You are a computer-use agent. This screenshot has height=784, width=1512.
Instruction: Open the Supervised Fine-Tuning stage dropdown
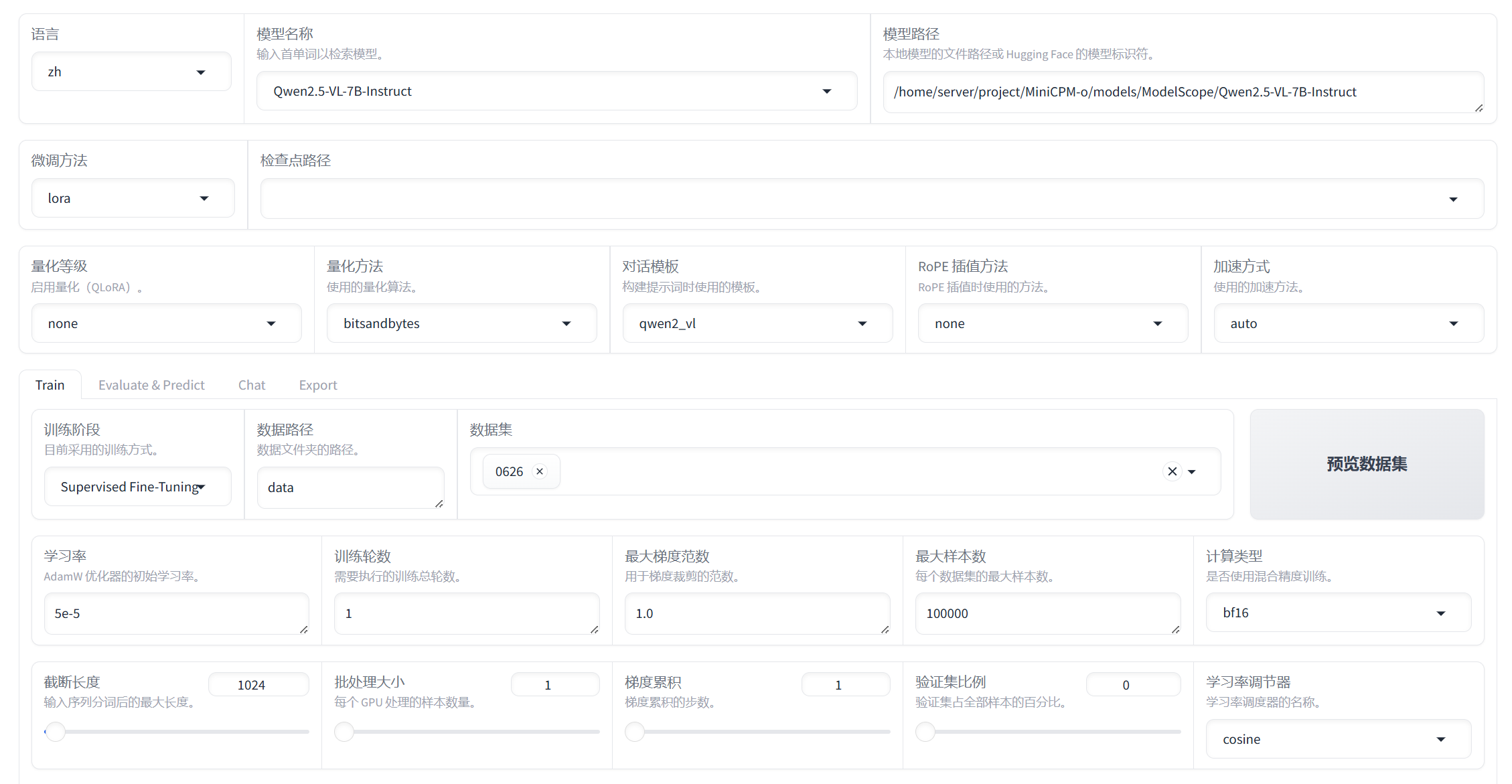coord(137,487)
